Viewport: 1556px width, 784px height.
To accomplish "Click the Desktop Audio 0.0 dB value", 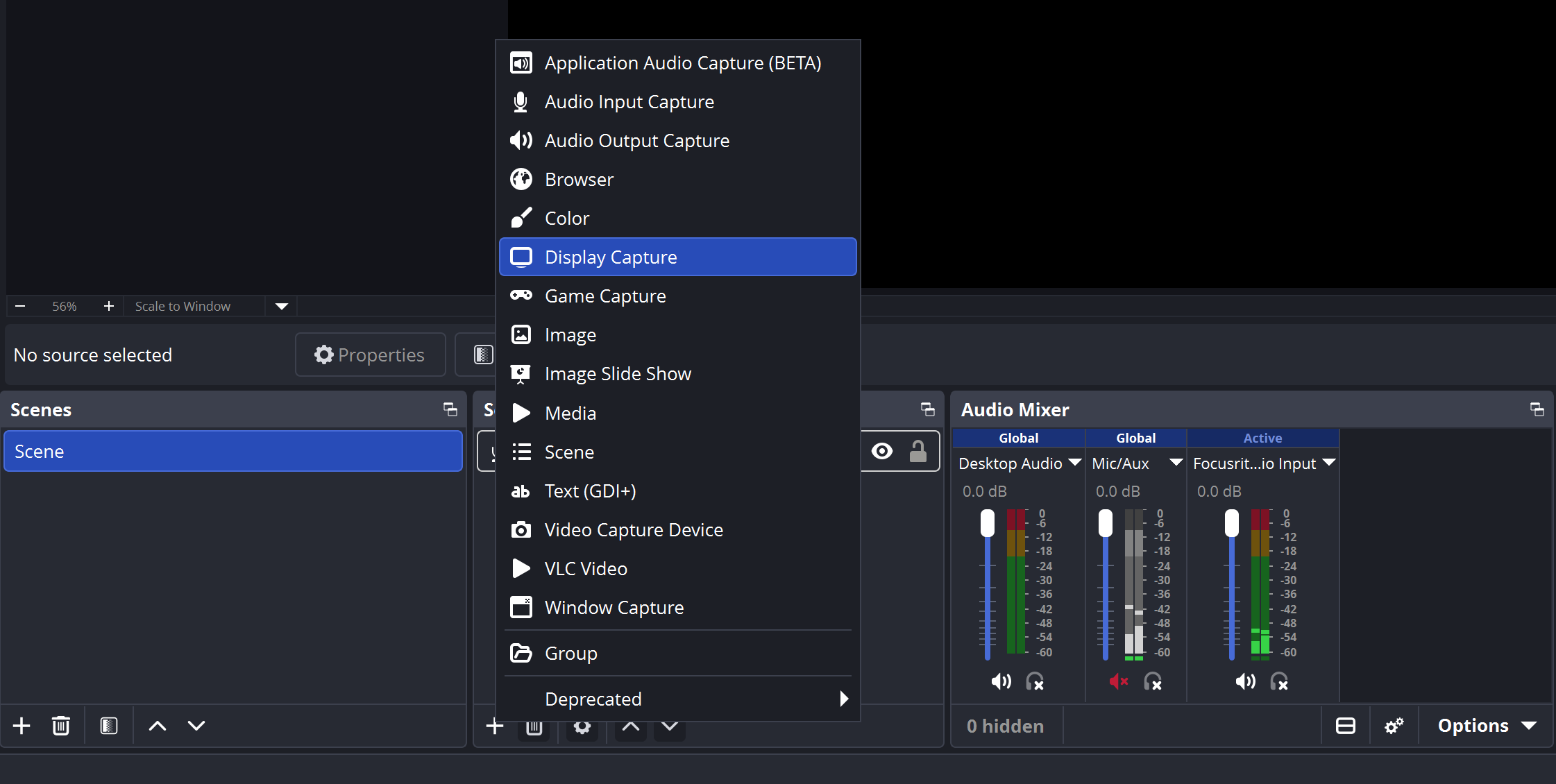I will click(x=984, y=491).
